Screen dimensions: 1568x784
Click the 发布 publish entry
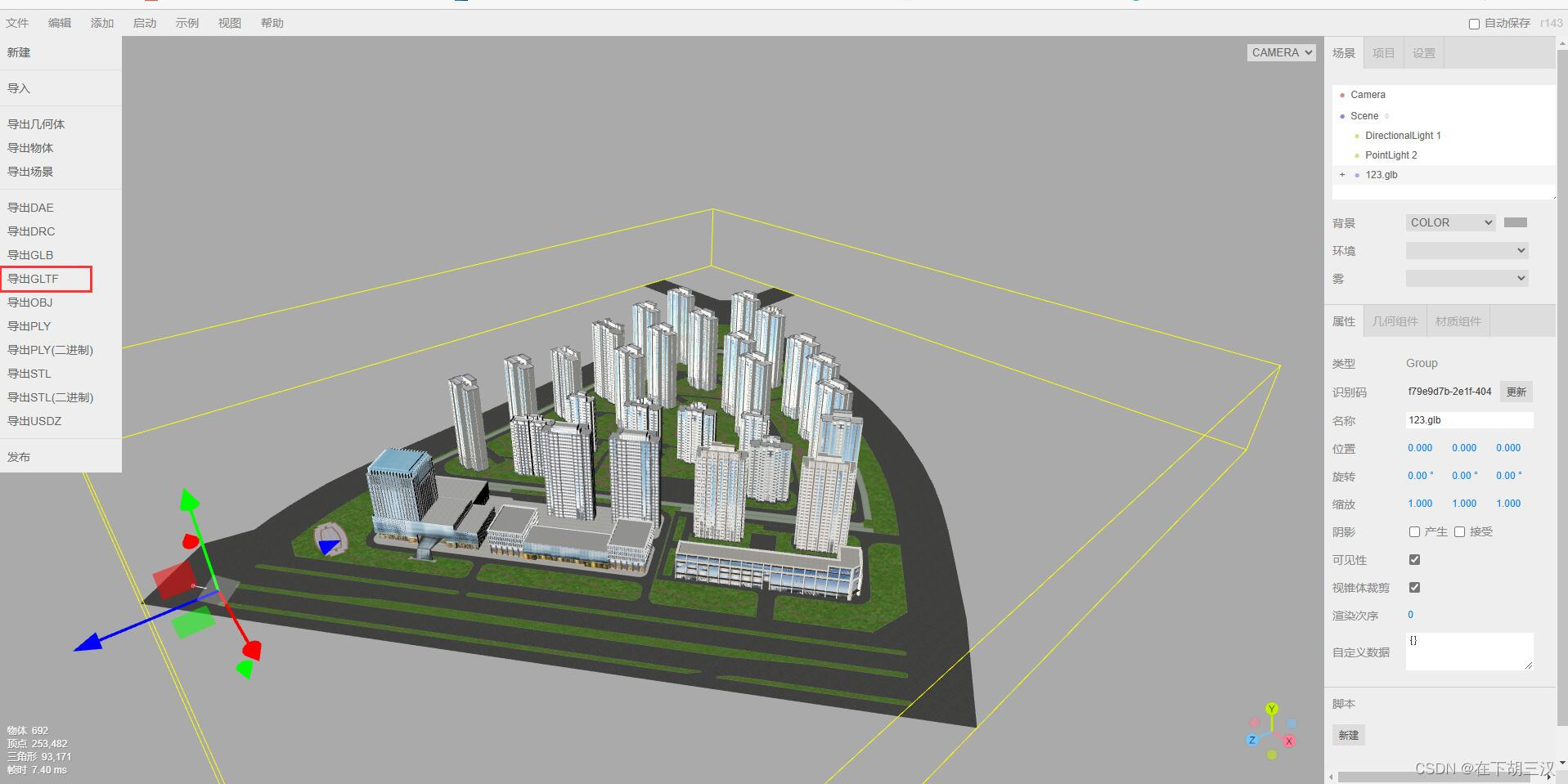coord(19,457)
